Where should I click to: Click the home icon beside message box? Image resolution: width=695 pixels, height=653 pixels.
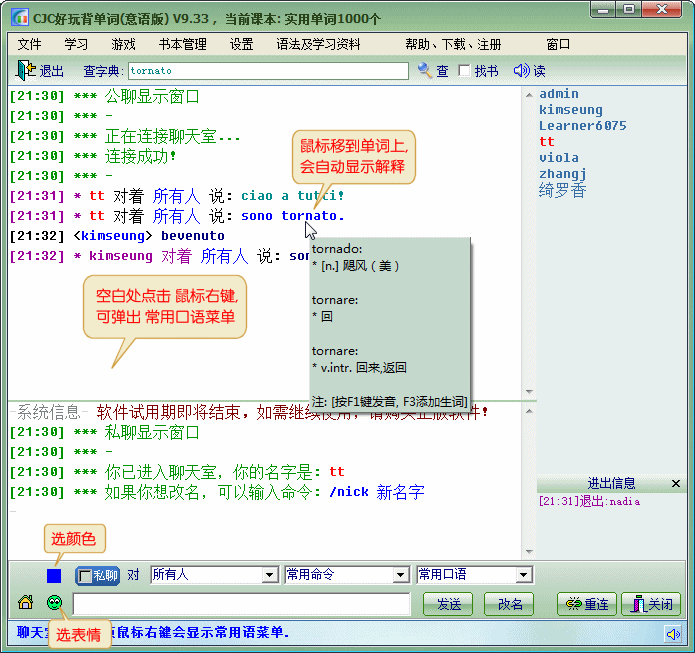(26, 603)
